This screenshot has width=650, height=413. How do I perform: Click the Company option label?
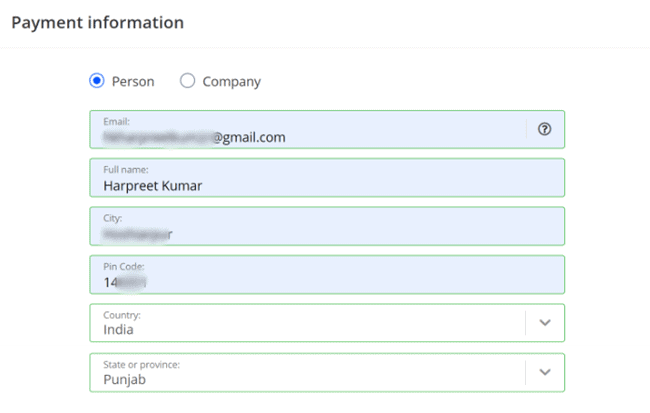[232, 82]
